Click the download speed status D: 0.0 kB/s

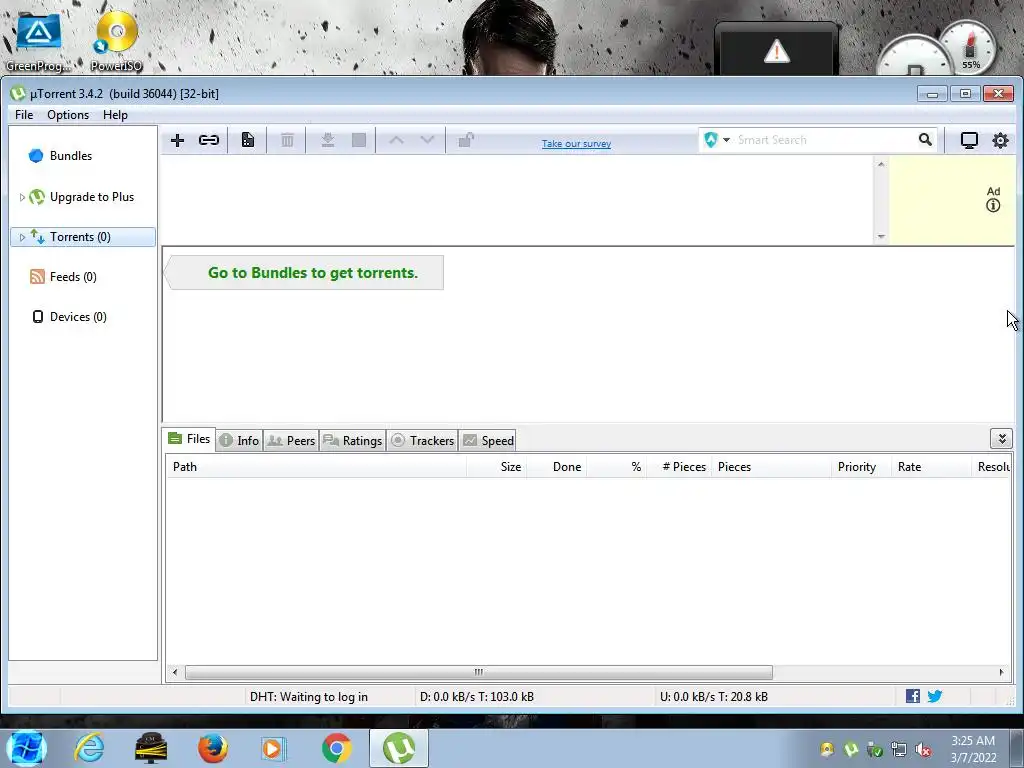[477, 697]
